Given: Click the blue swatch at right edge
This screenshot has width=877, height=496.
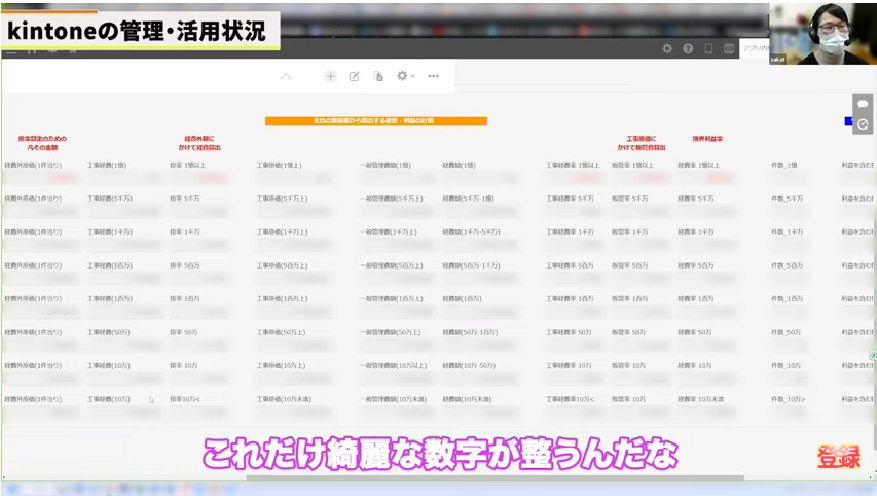Looking at the screenshot, I should 848,121.
